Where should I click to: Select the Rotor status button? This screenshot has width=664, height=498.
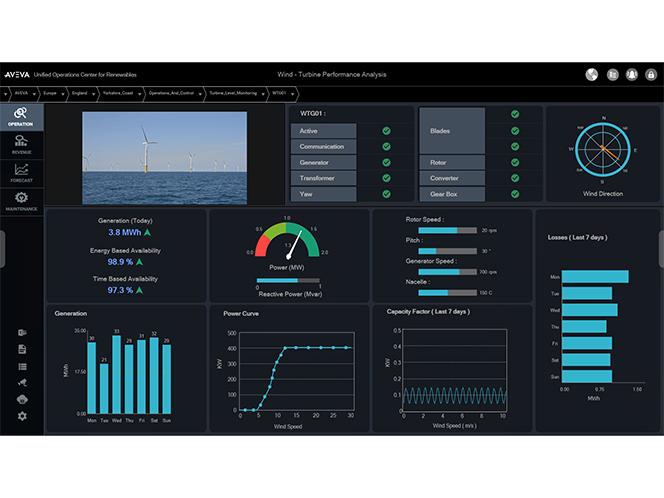tap(452, 162)
